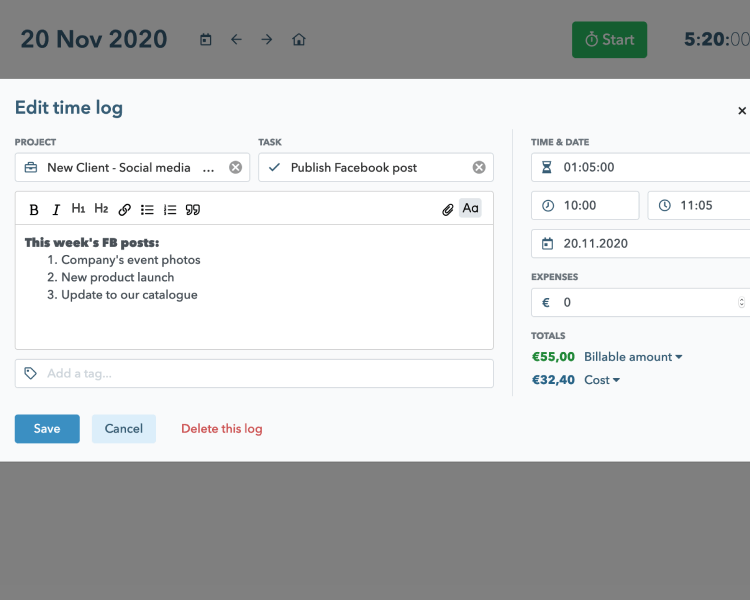Open the date field 20.11.2020

[x=640, y=244]
